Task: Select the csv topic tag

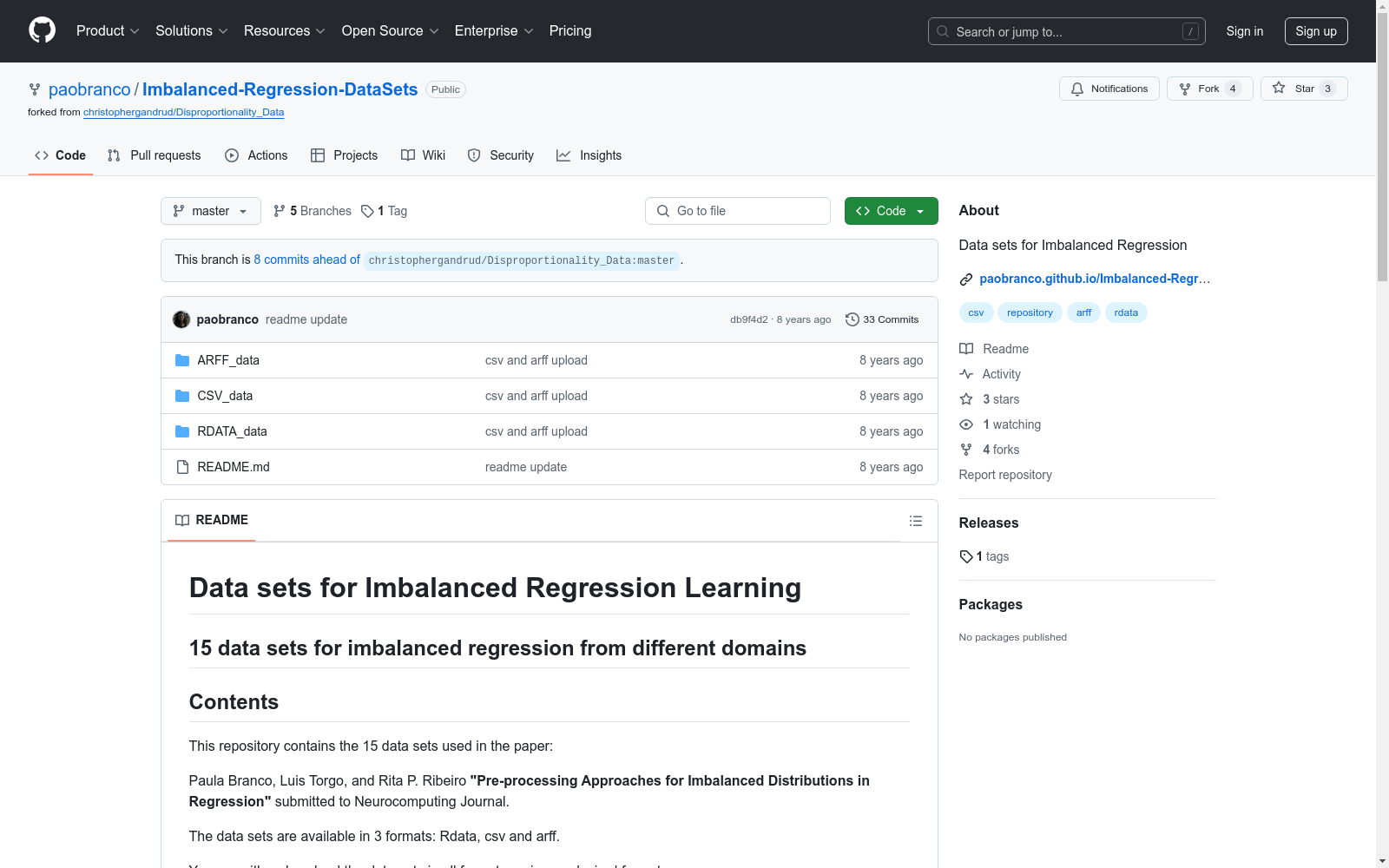Action: [977, 312]
